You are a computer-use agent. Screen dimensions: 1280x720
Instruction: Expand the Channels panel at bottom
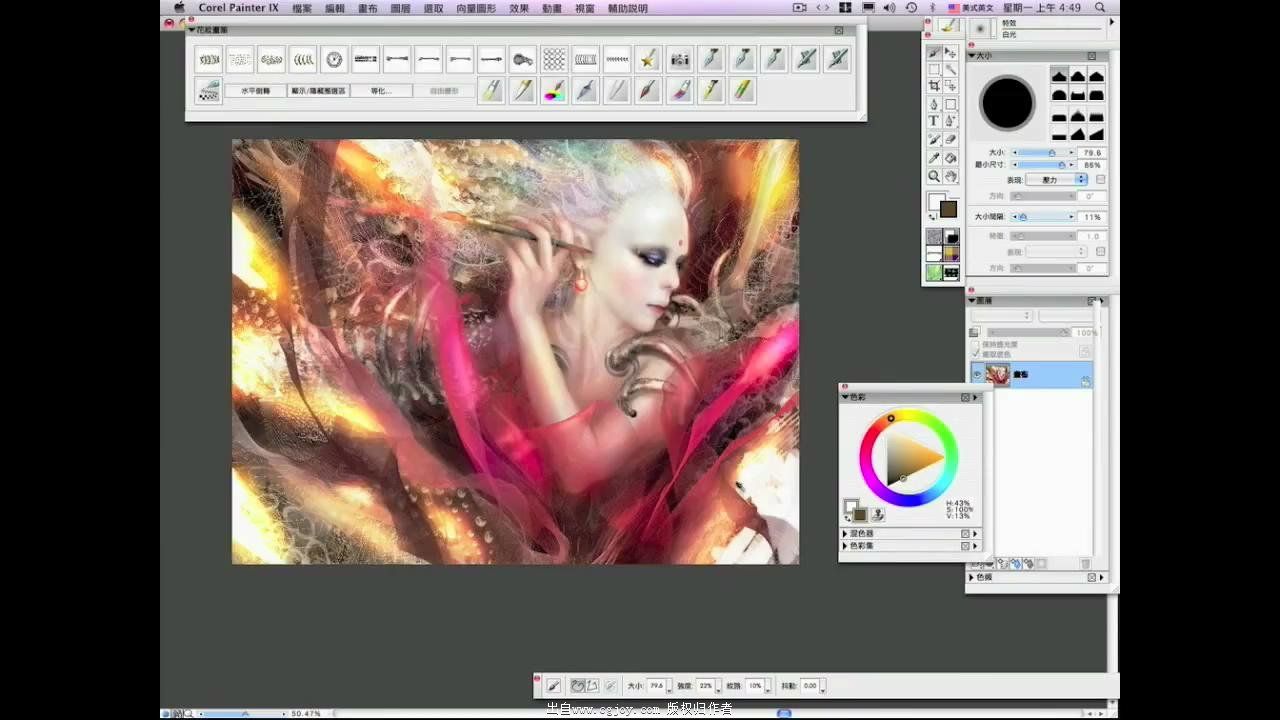click(x=972, y=577)
